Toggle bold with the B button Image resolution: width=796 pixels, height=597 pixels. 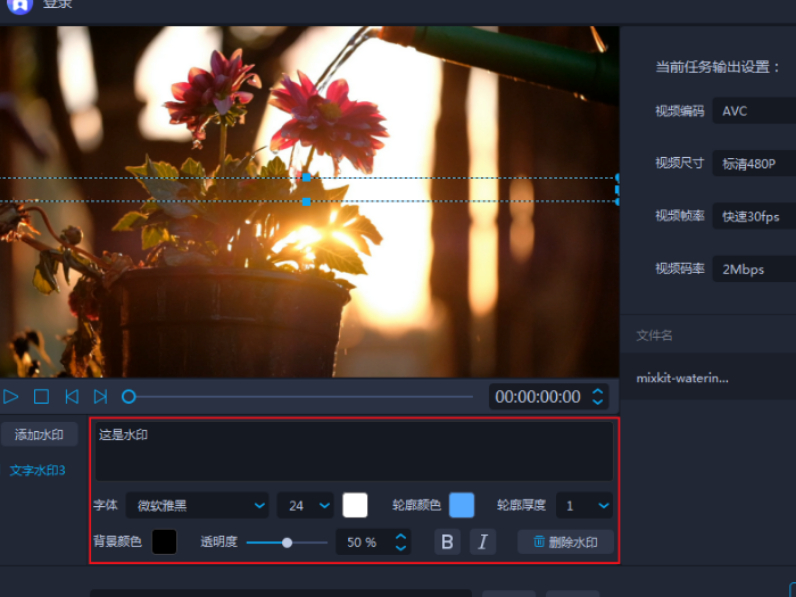(x=447, y=542)
